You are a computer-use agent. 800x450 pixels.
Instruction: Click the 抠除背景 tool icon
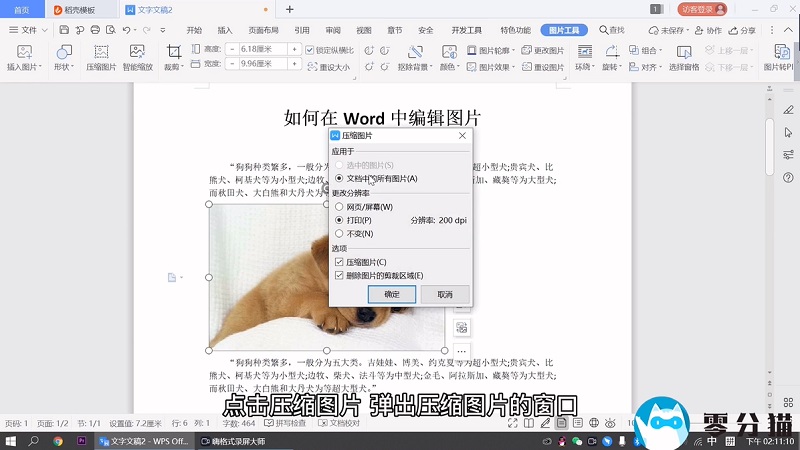(416, 51)
